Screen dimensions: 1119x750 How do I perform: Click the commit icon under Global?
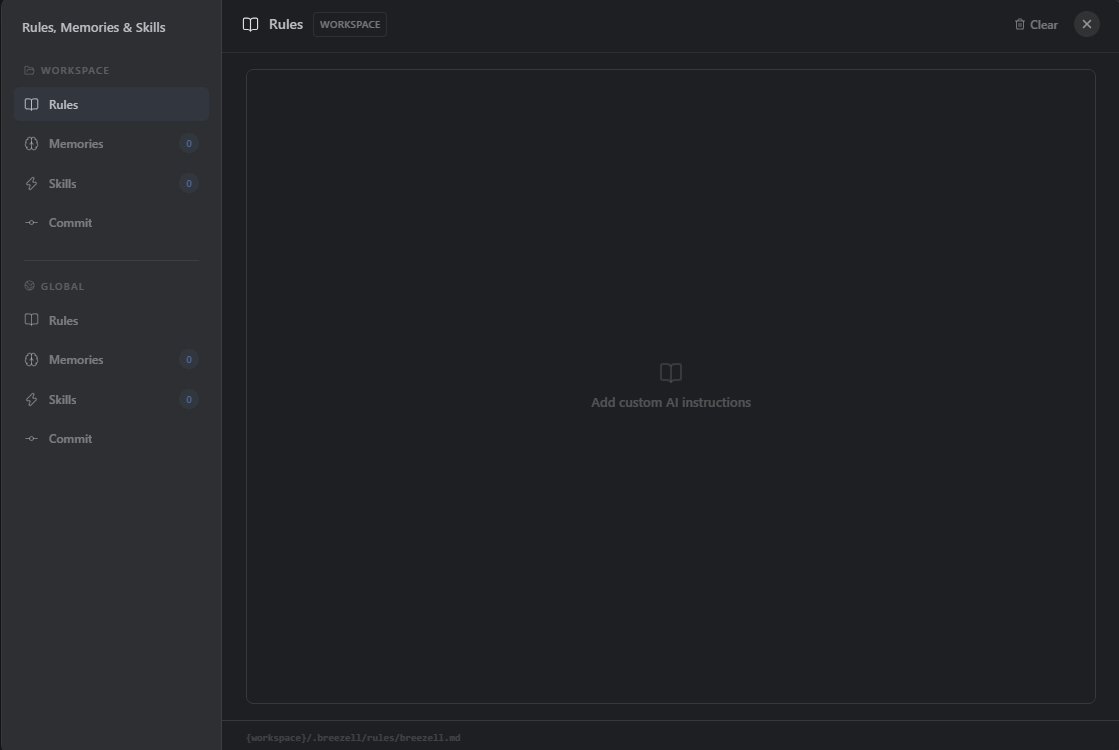(x=31, y=439)
